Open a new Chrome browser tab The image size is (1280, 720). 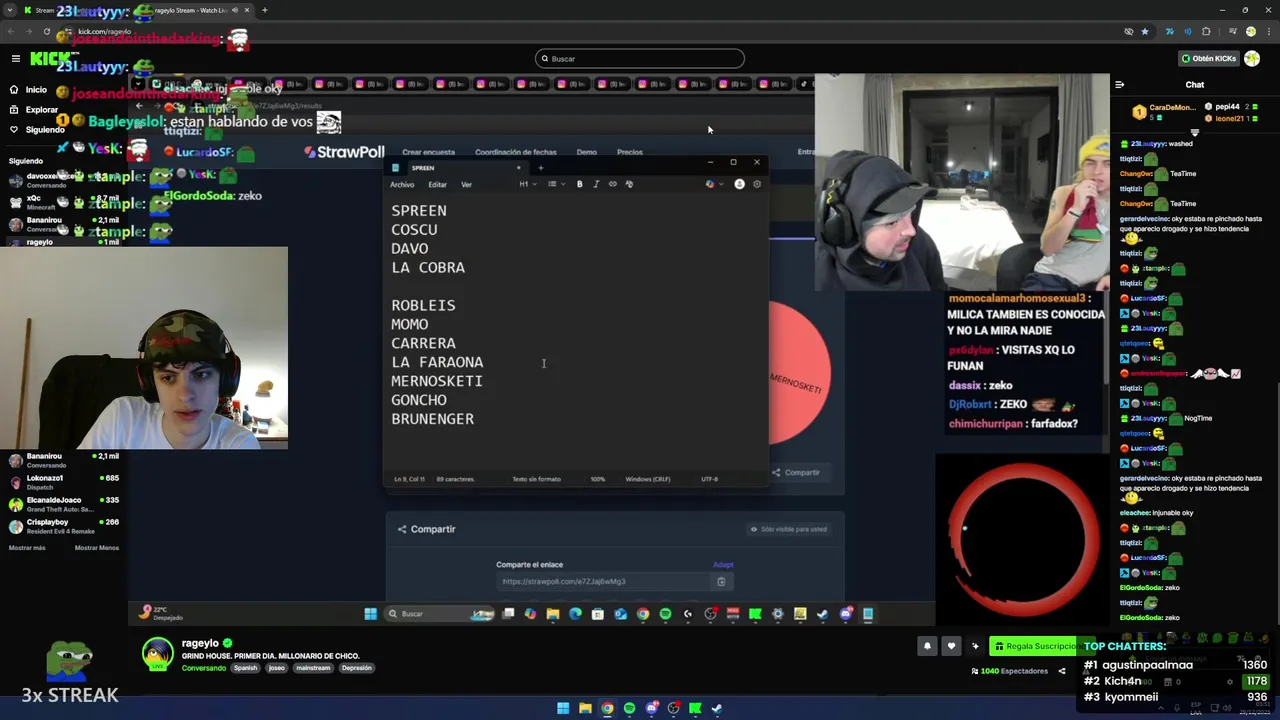[265, 10]
